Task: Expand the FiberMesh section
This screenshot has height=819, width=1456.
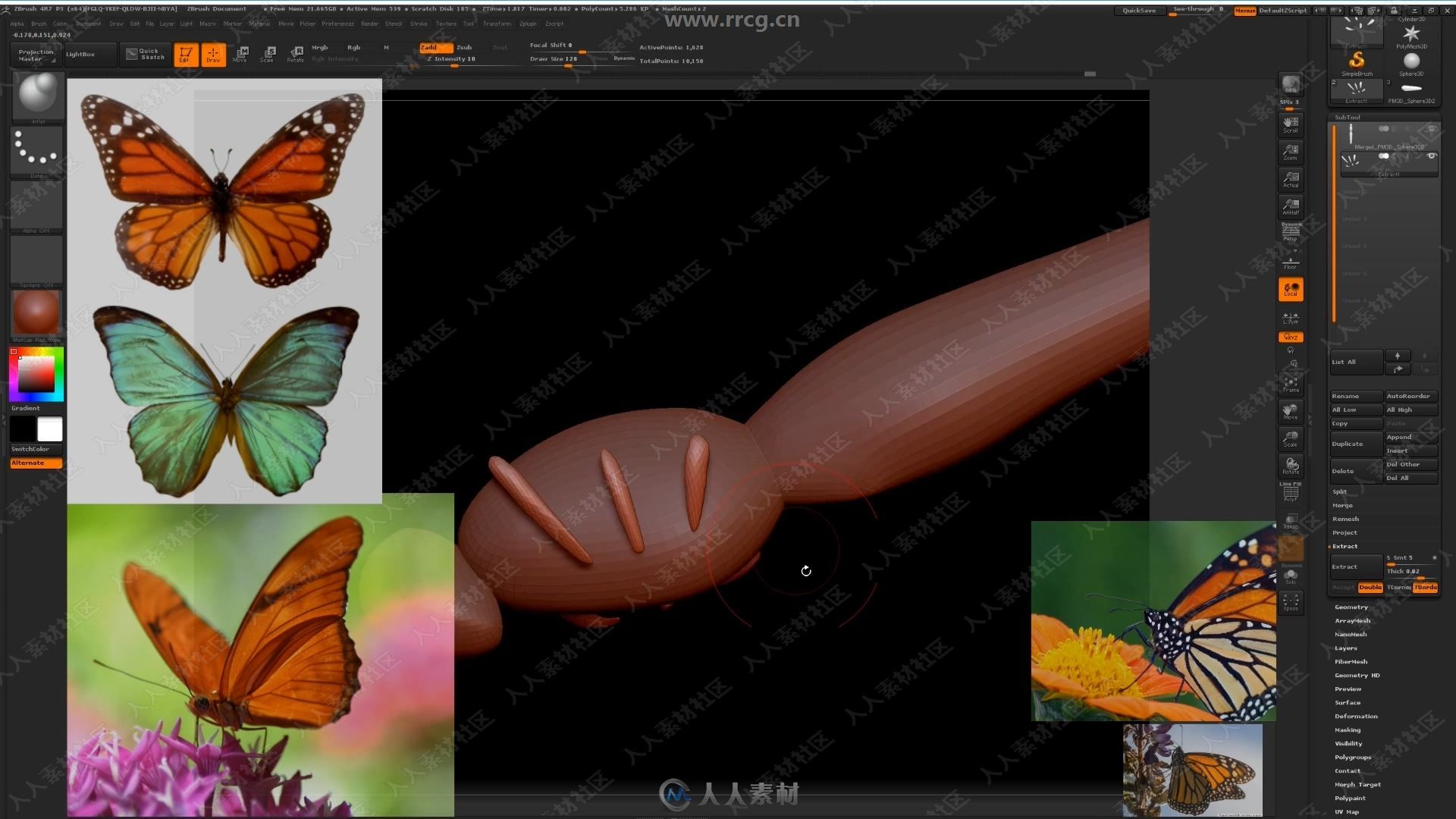Action: (1351, 661)
